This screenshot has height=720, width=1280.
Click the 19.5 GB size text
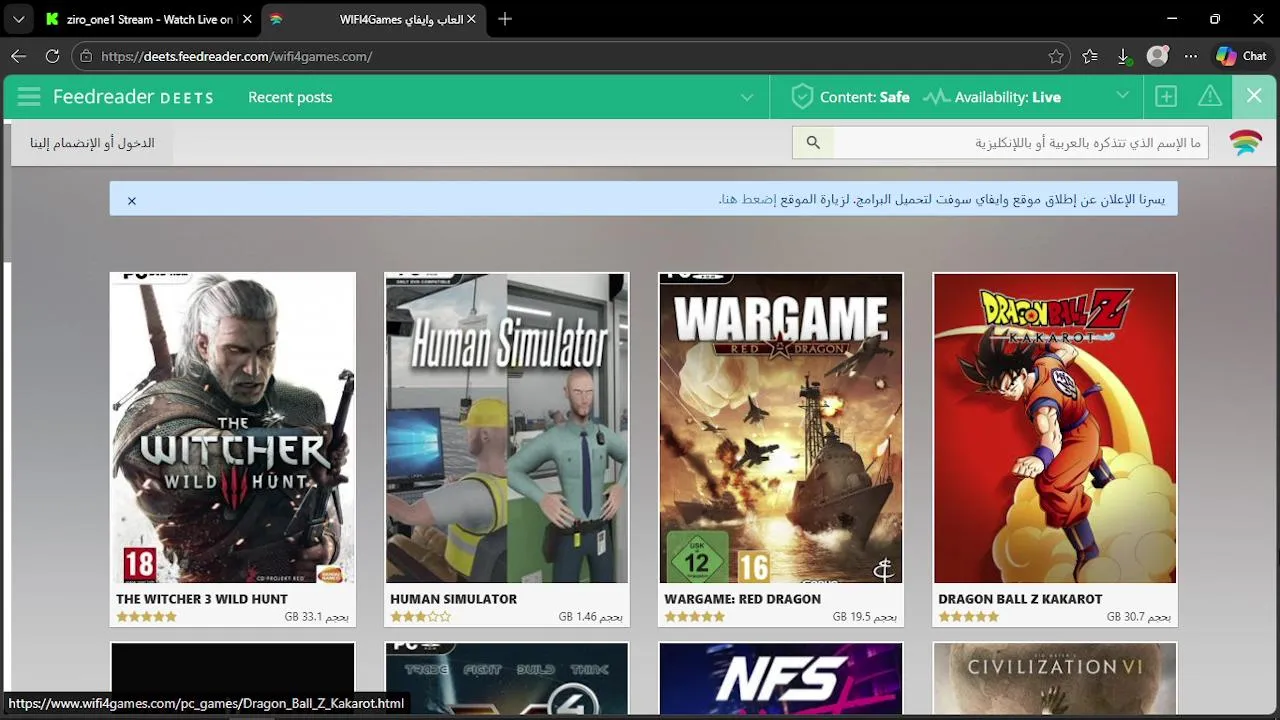click(x=864, y=617)
